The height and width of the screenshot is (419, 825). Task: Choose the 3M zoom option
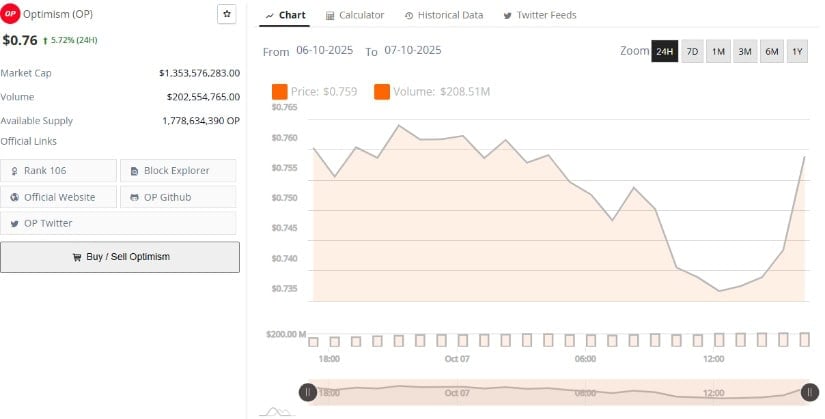[745, 51]
